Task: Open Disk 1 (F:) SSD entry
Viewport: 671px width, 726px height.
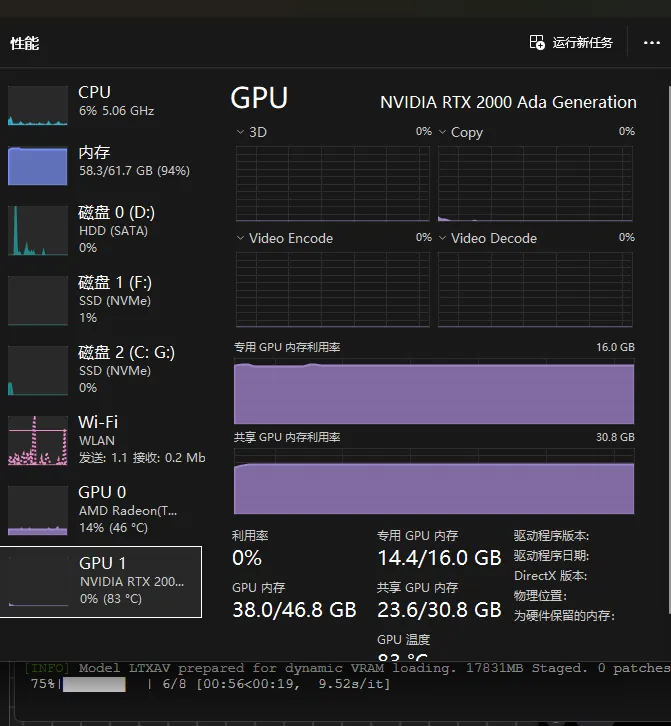Action: pyautogui.click(x=101, y=300)
